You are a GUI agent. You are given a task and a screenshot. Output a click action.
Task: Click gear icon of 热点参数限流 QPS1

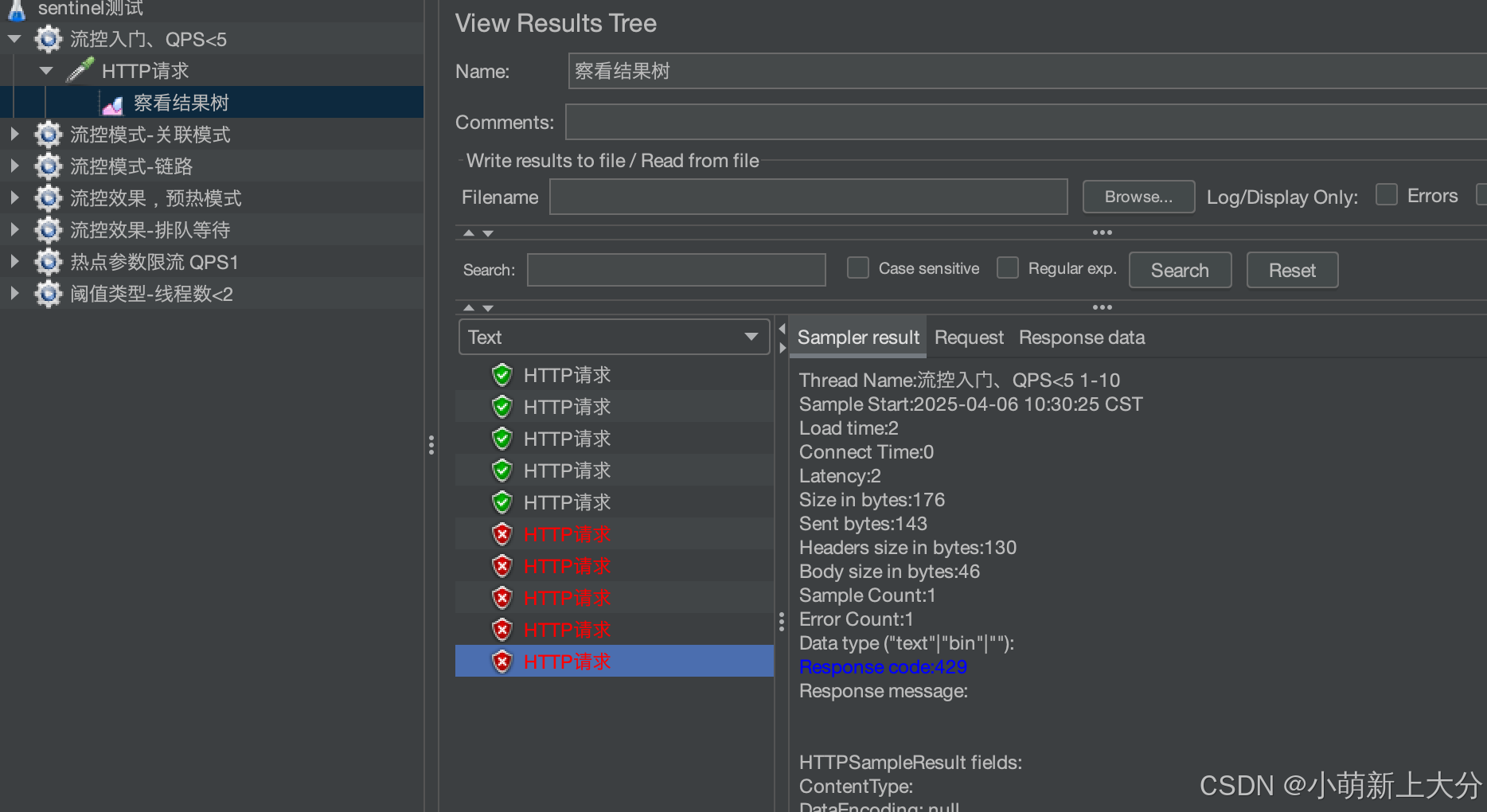(49, 262)
